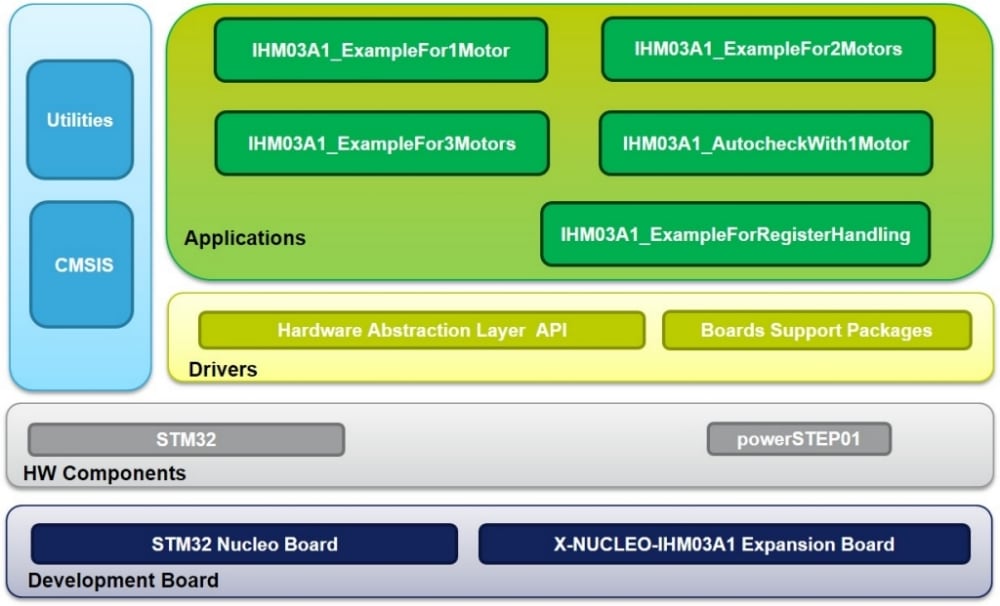Select the CMSIS block
The image size is (1000, 606).
coord(82,265)
